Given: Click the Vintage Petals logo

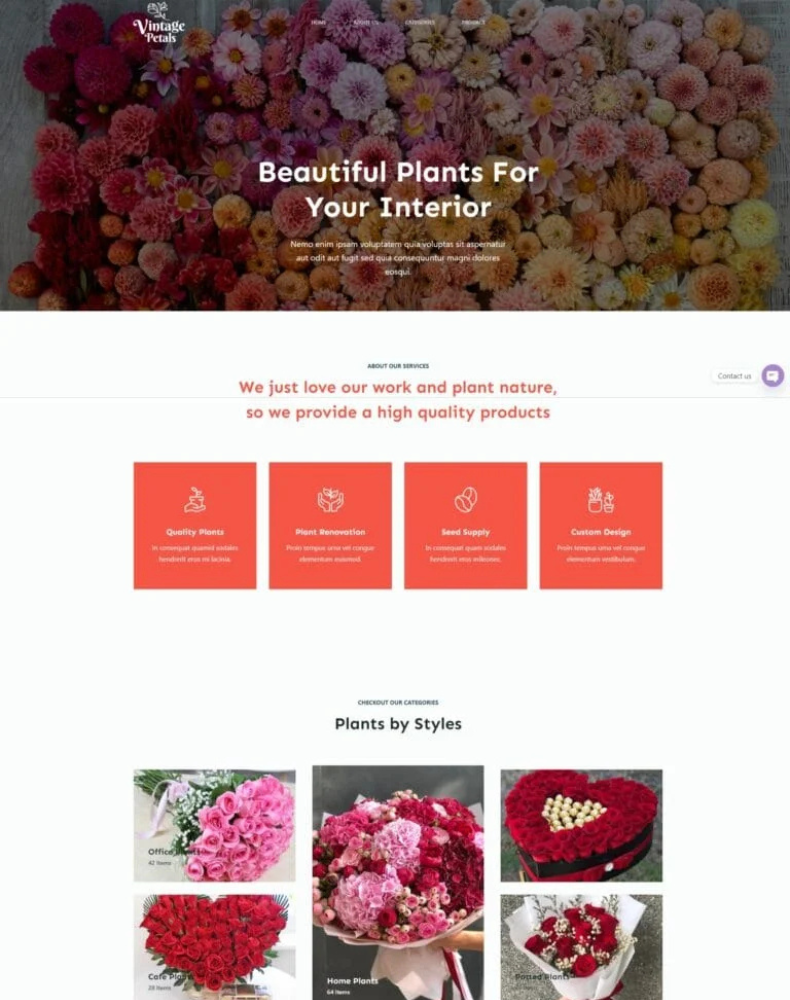Looking at the screenshot, I should click(159, 23).
